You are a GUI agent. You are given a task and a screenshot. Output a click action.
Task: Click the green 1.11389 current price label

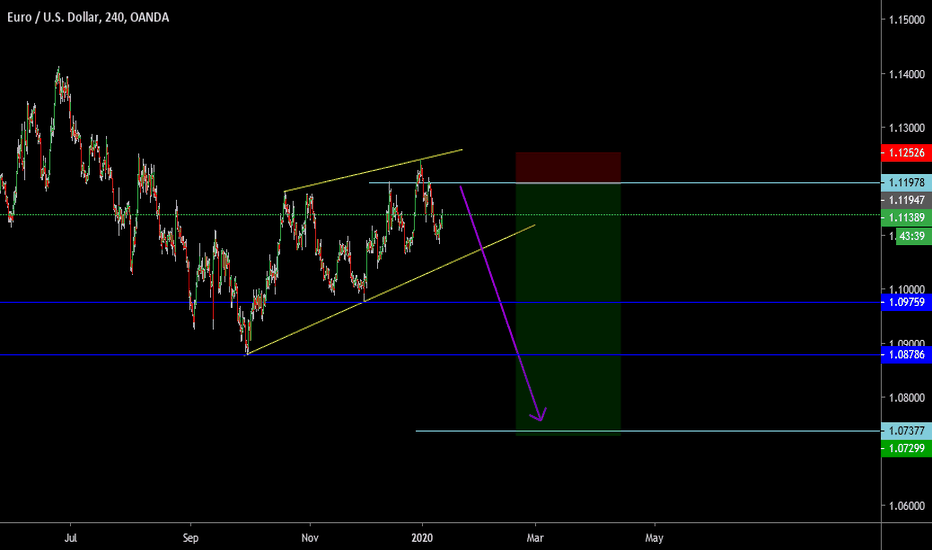pyautogui.click(x=905, y=217)
